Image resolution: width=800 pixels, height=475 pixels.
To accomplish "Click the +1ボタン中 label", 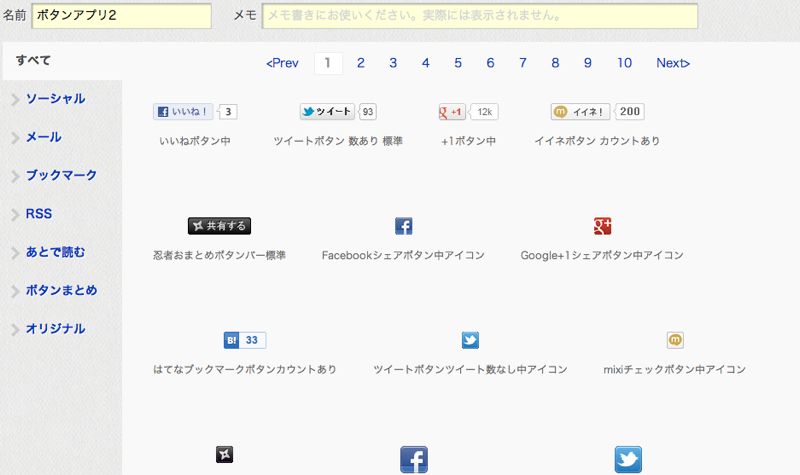I will 468,141.
